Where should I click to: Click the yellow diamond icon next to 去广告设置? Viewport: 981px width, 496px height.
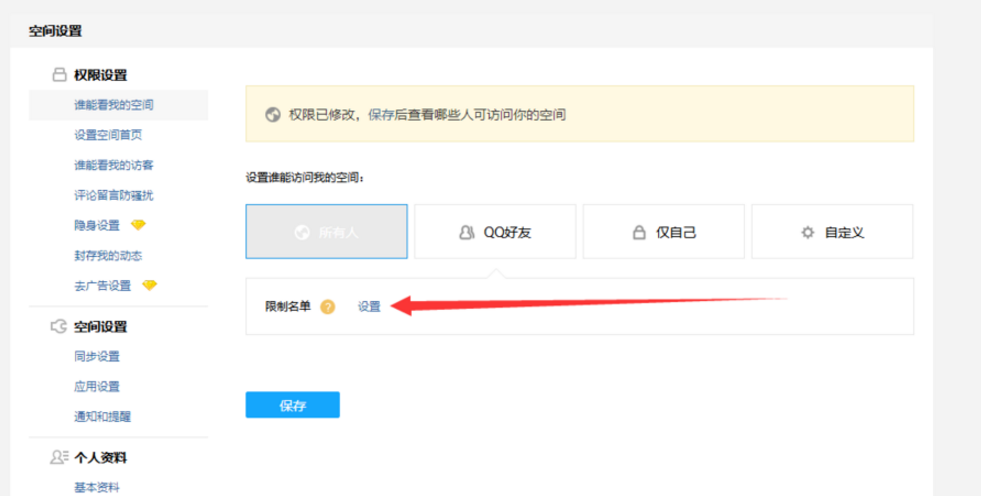149,285
